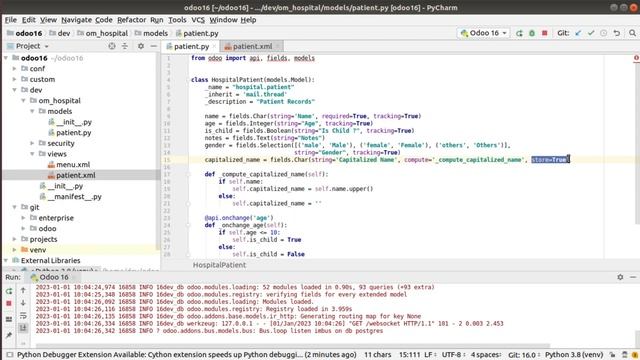Open the Tools menu
The width and height of the screenshot is (640, 360).
tap(177, 20)
